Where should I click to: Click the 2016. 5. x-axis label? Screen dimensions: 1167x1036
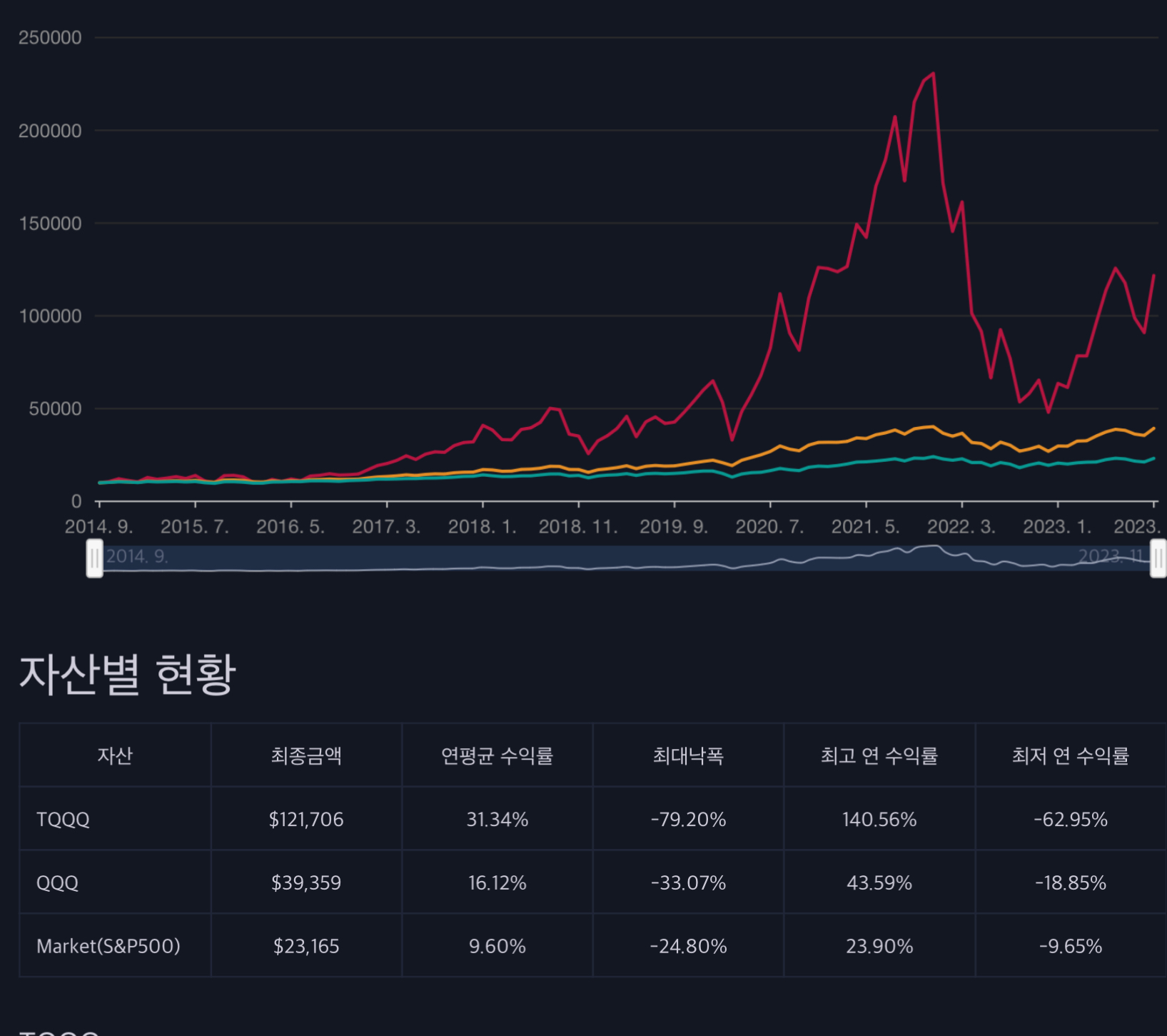tap(291, 527)
